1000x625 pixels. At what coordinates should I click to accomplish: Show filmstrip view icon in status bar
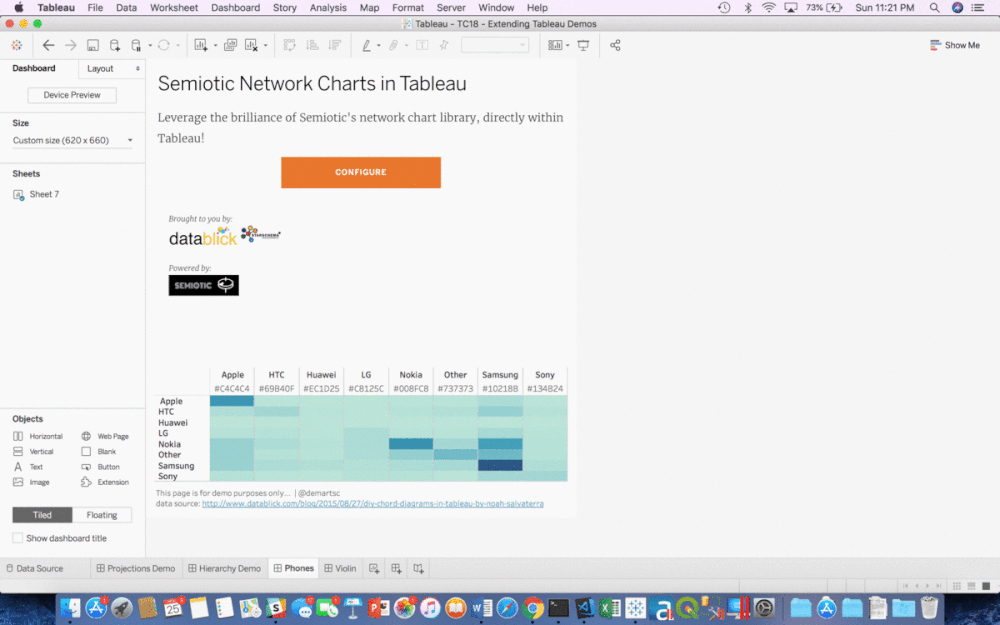(971, 585)
